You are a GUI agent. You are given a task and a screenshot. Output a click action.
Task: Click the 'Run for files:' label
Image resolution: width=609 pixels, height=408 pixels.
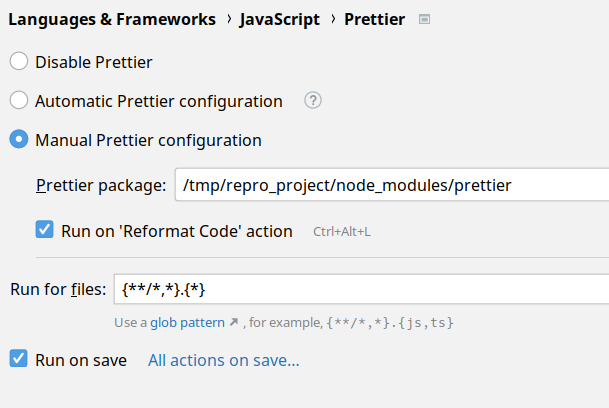point(57,290)
